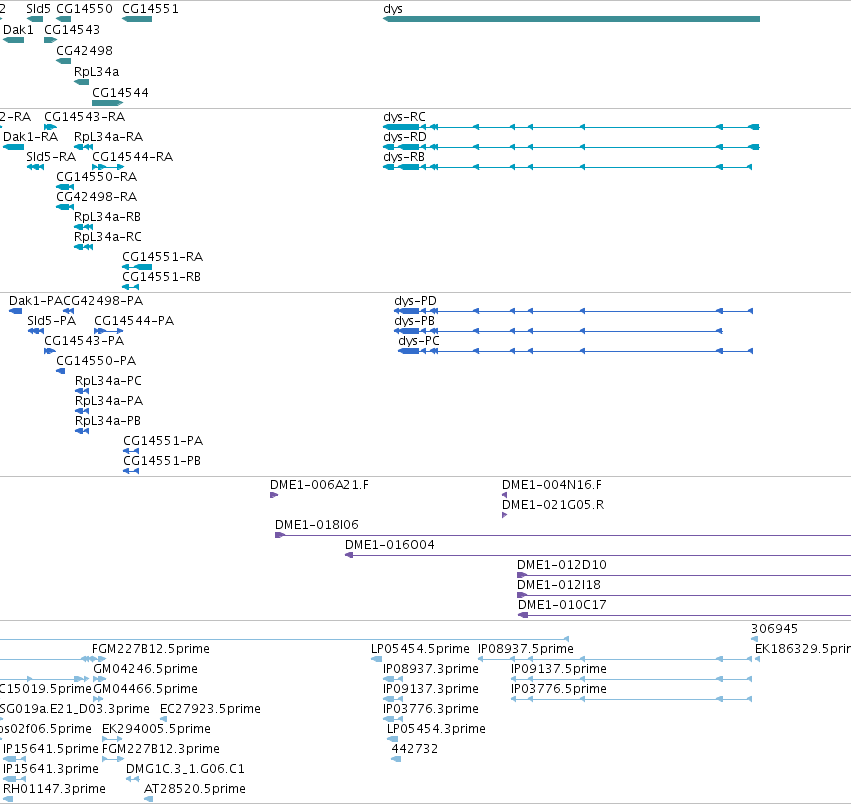Click CG14551-PA protein label
Image resolution: width=851 pixels, height=804 pixels.
pyautogui.click(x=163, y=441)
